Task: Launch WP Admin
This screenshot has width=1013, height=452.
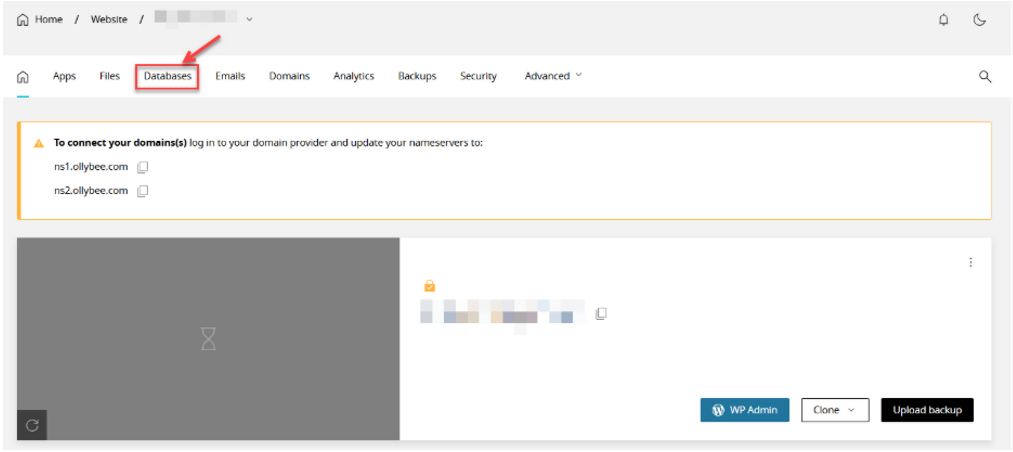Action: coord(745,410)
